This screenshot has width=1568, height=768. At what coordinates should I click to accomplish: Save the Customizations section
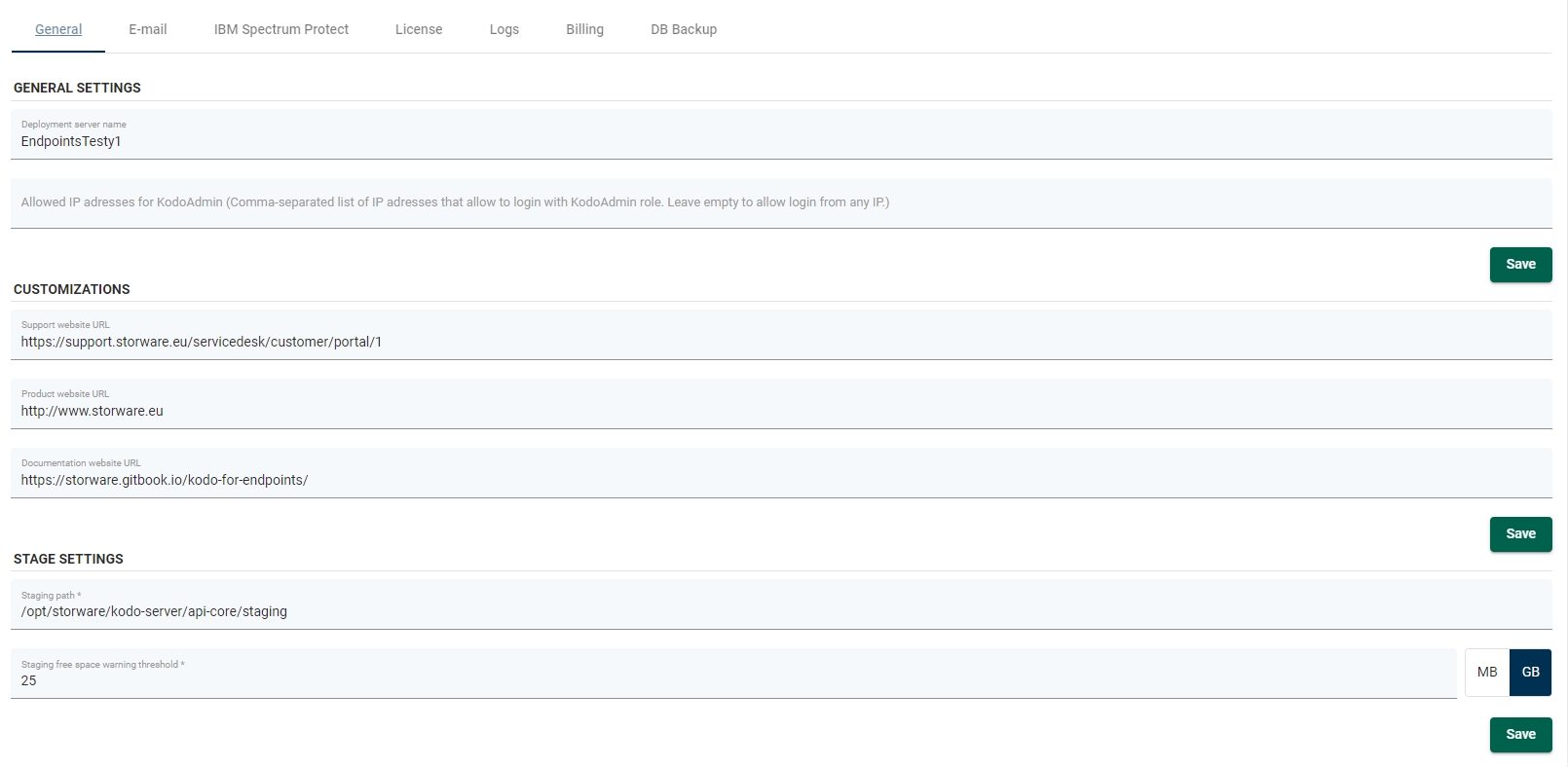(1520, 534)
